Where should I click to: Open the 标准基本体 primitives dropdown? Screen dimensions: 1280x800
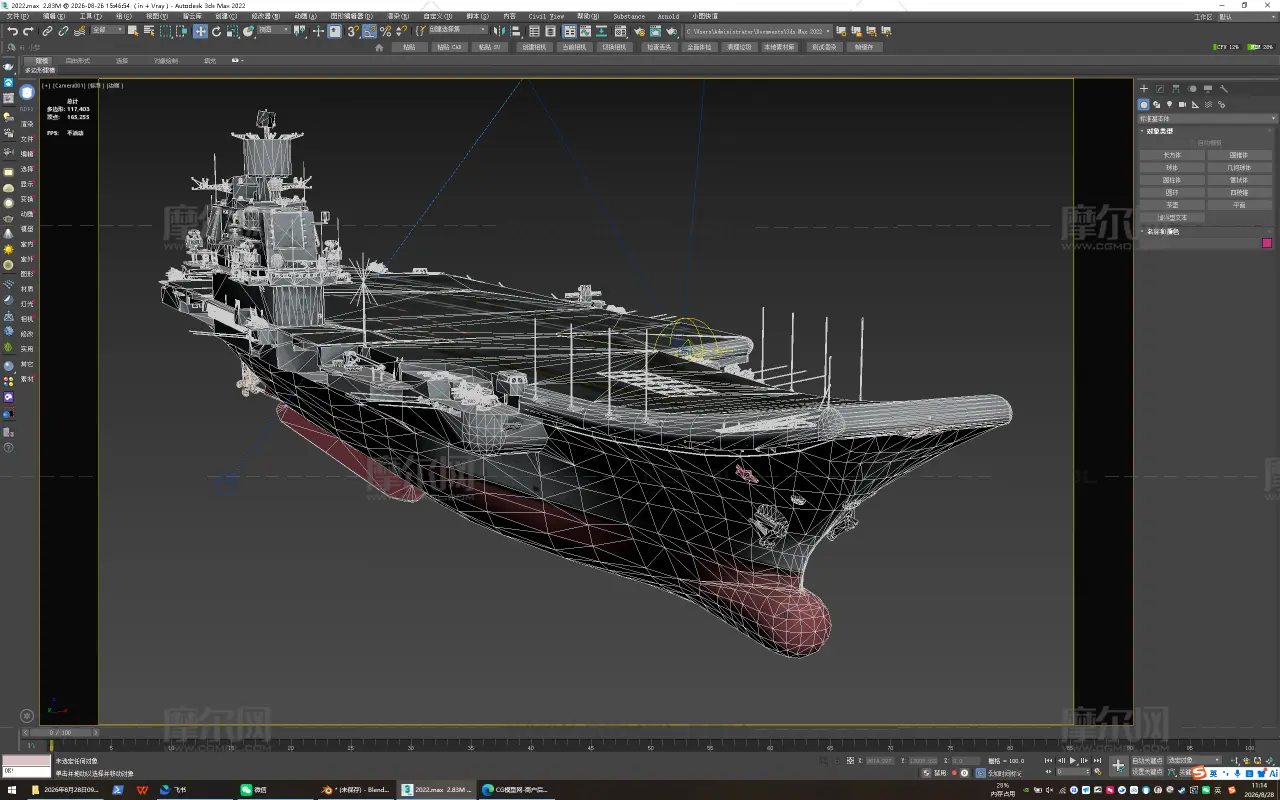[1208, 118]
